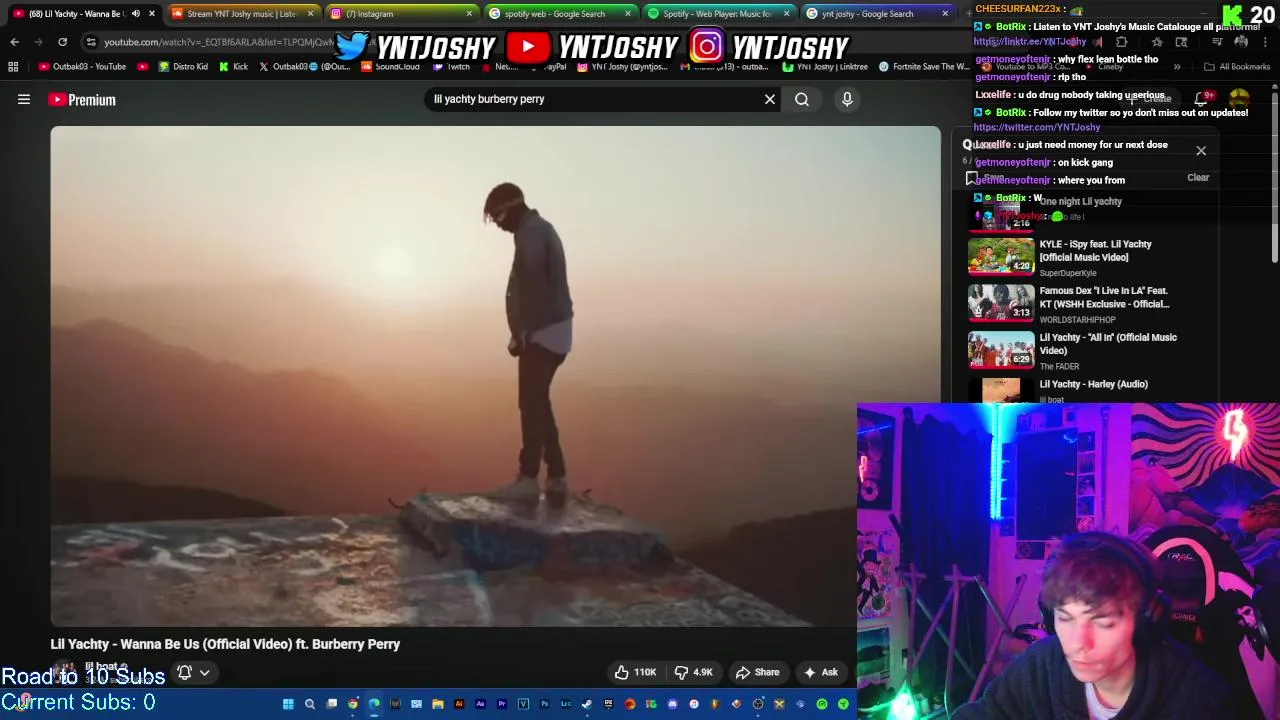Run search with the magnifier button
This screenshot has height=720, width=1280.
tap(802, 99)
